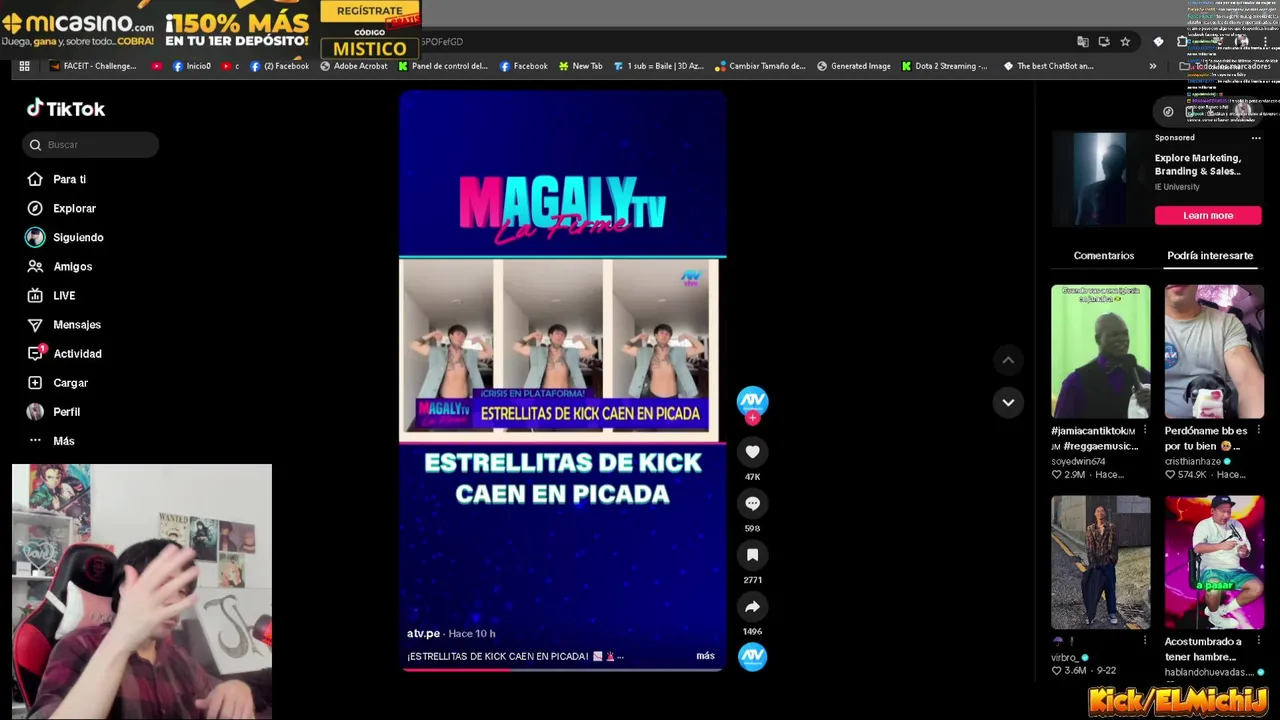Screen dimensions: 1280x720
Task: Open the Adobe Acrobat bookmark
Action: pos(353,66)
